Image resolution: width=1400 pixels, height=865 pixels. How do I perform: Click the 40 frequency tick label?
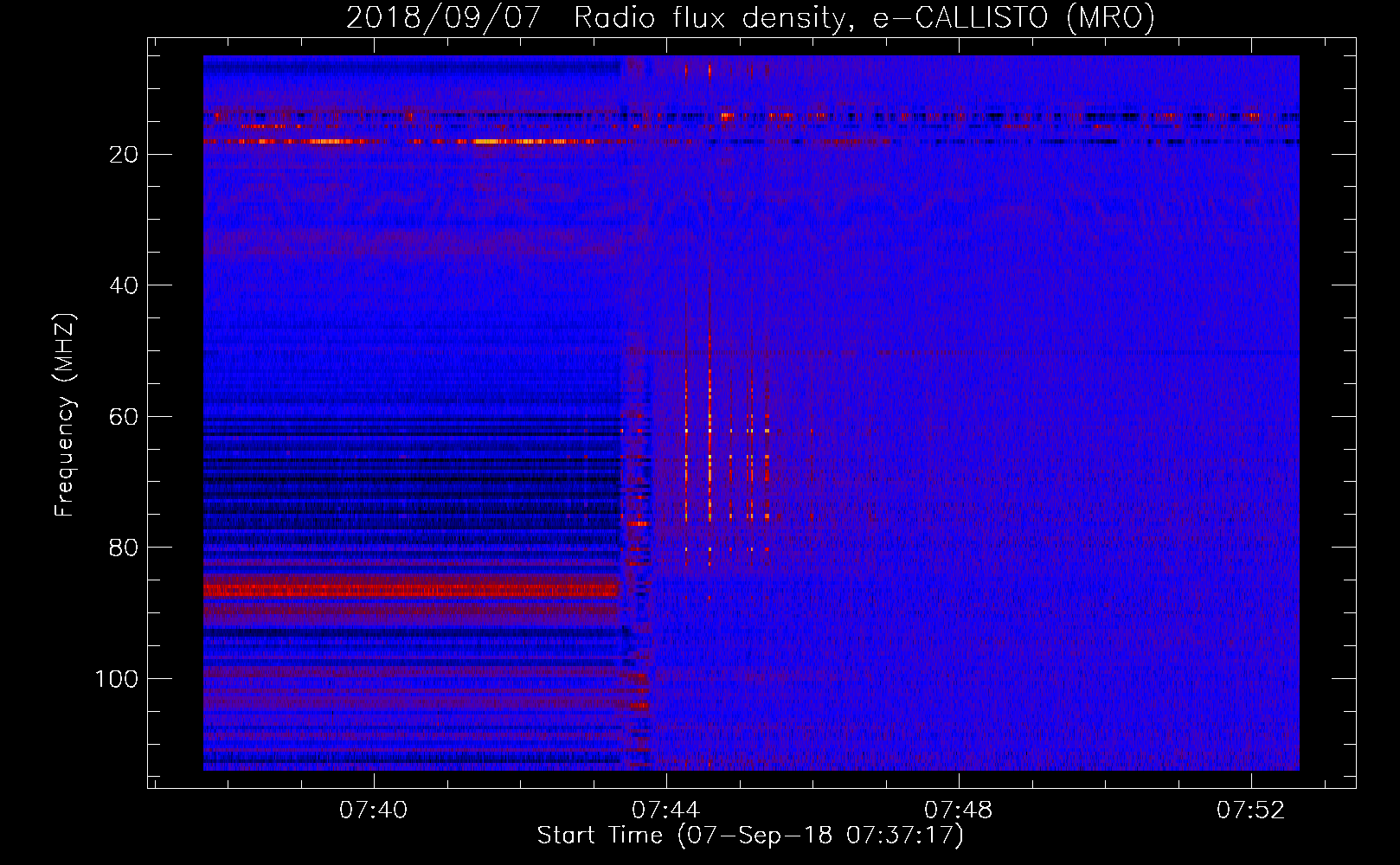(125, 285)
